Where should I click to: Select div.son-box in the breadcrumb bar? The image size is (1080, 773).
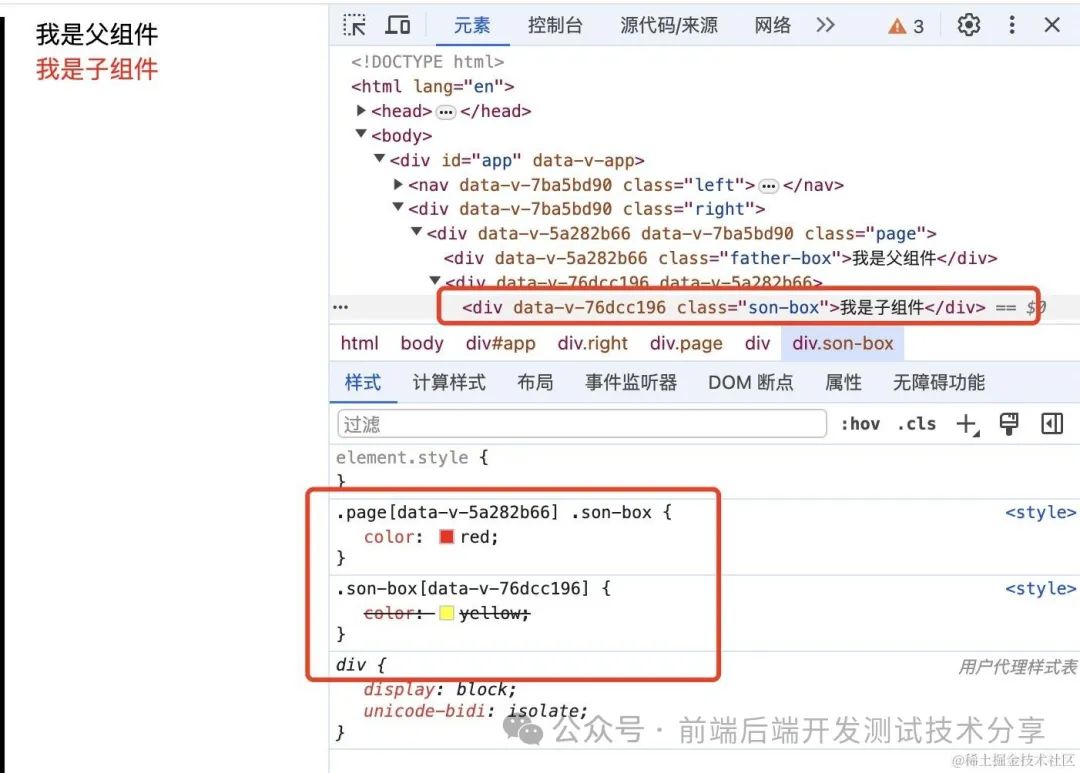[x=842, y=342]
